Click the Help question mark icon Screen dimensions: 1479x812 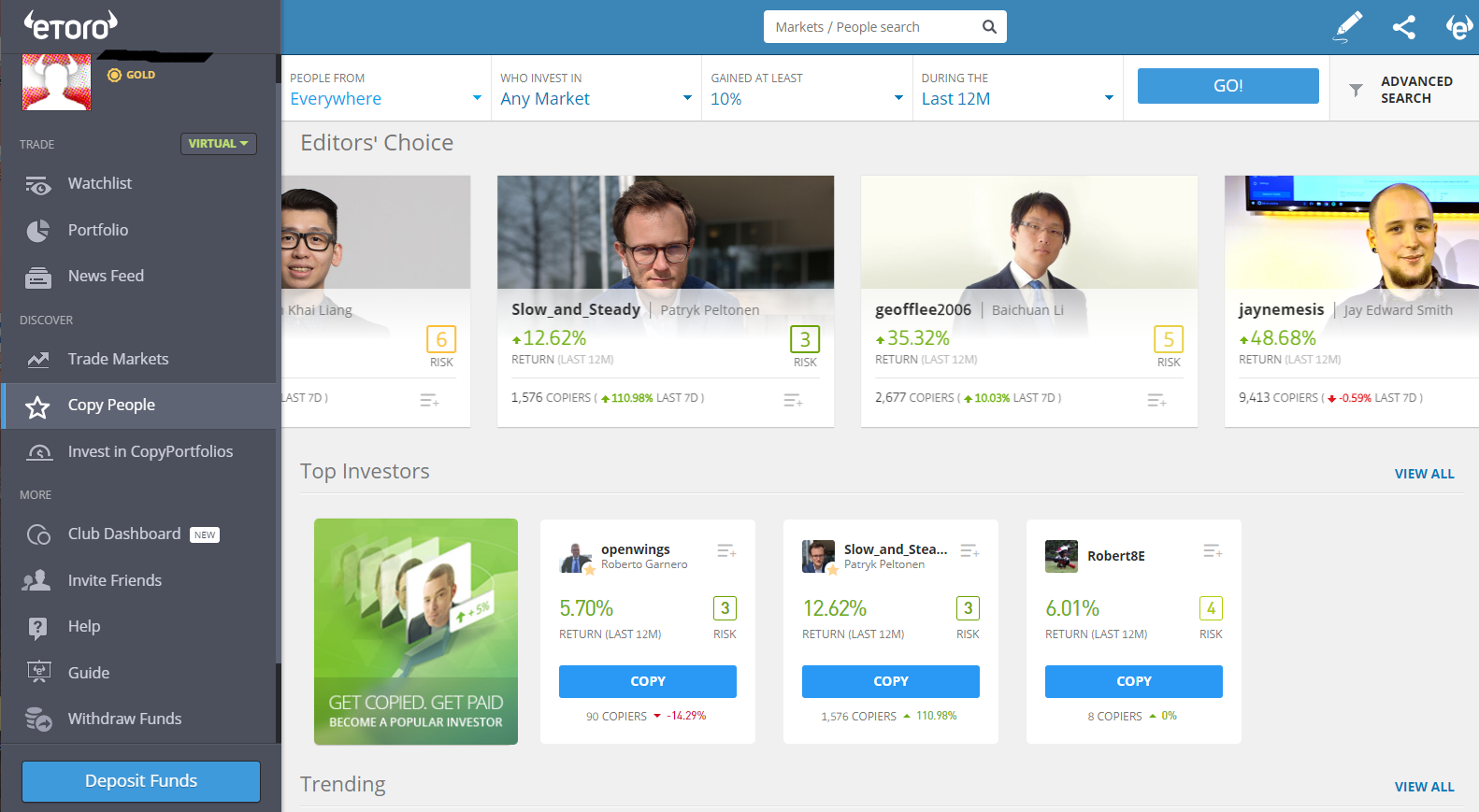(37, 628)
